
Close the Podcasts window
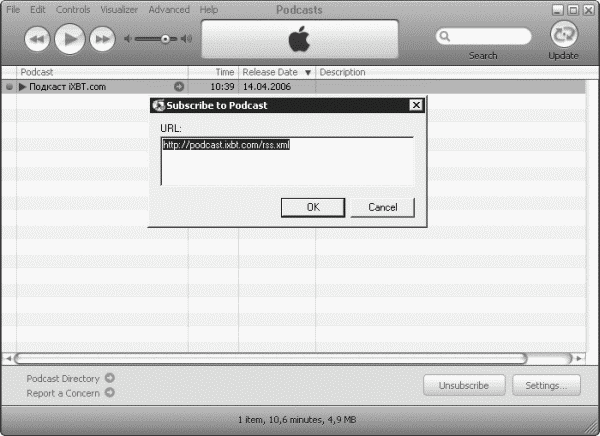(589, 10)
